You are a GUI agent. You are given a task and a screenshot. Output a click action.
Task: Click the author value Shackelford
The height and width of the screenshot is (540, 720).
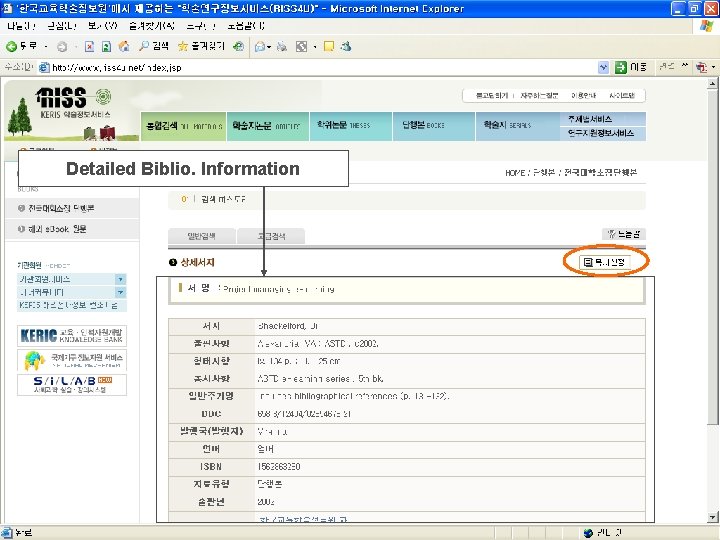(x=287, y=326)
